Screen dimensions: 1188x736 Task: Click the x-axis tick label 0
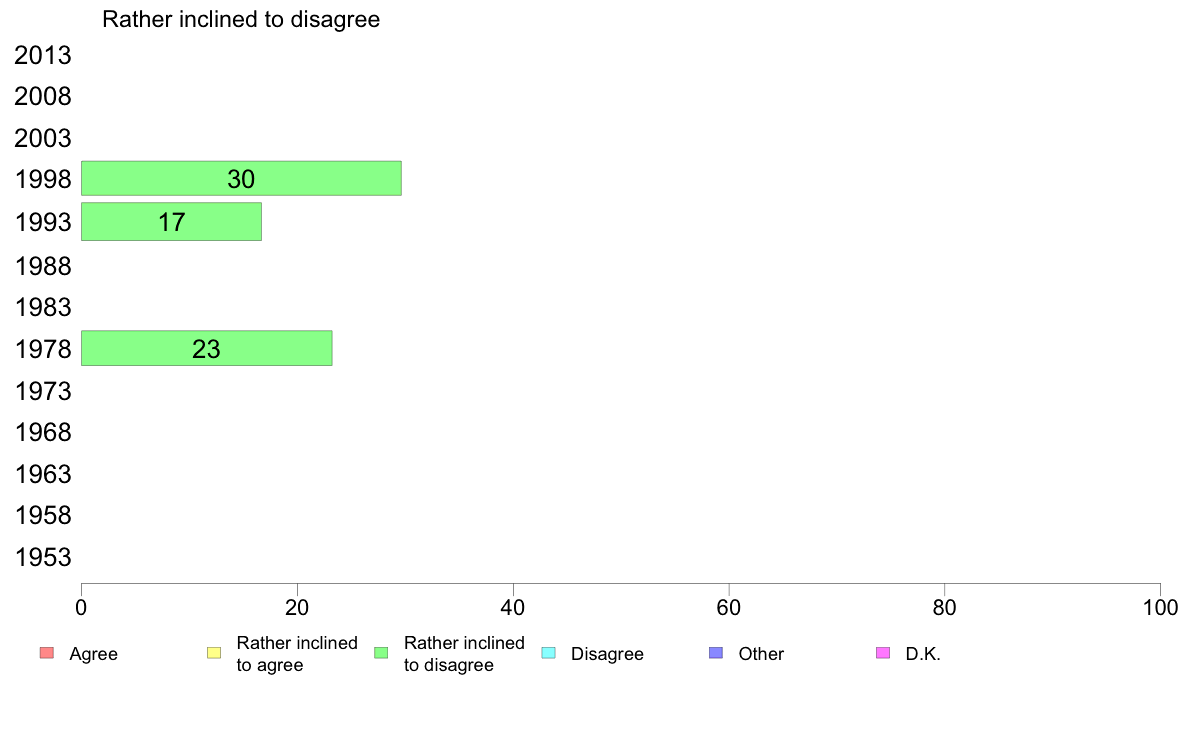[x=81, y=608]
